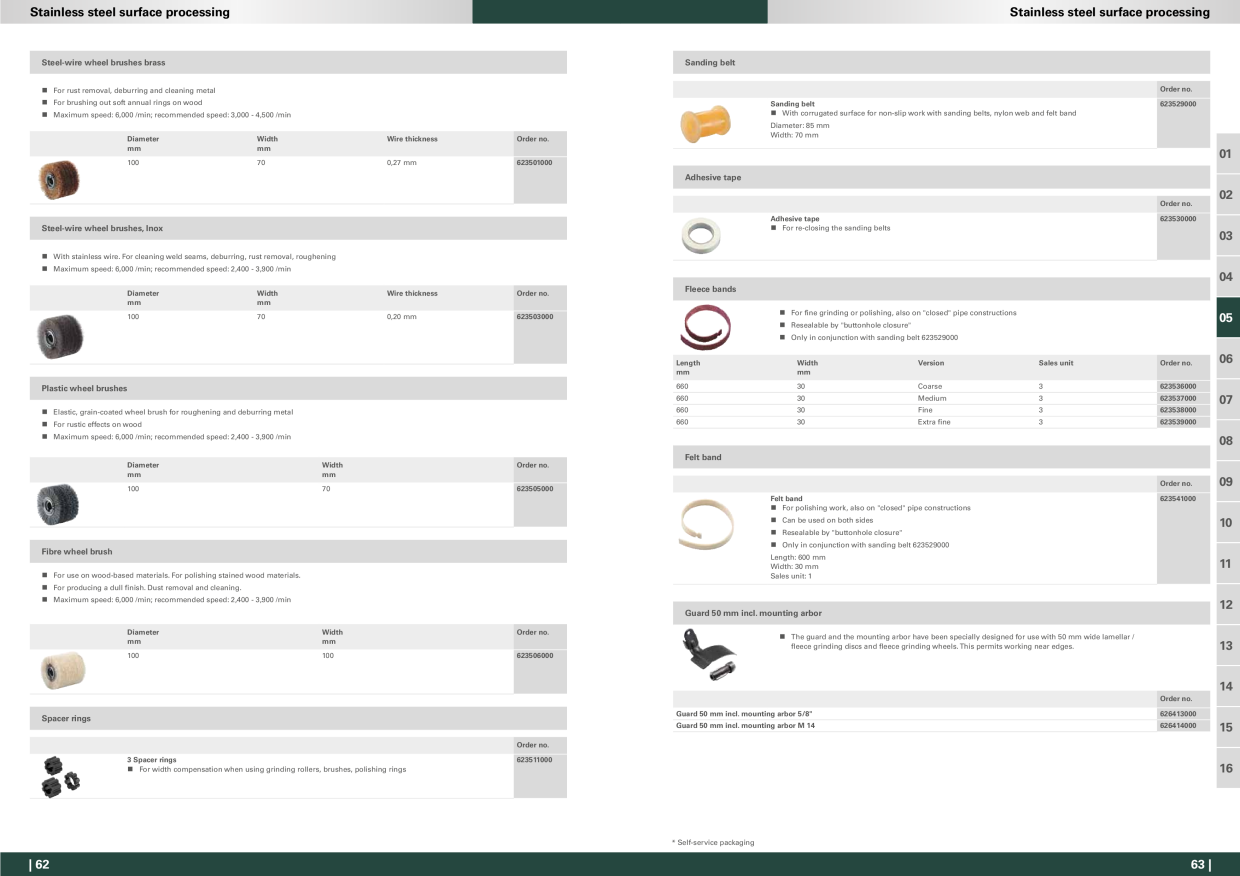Open chapter tab 07
1240x876 pixels.
[x=1227, y=400]
